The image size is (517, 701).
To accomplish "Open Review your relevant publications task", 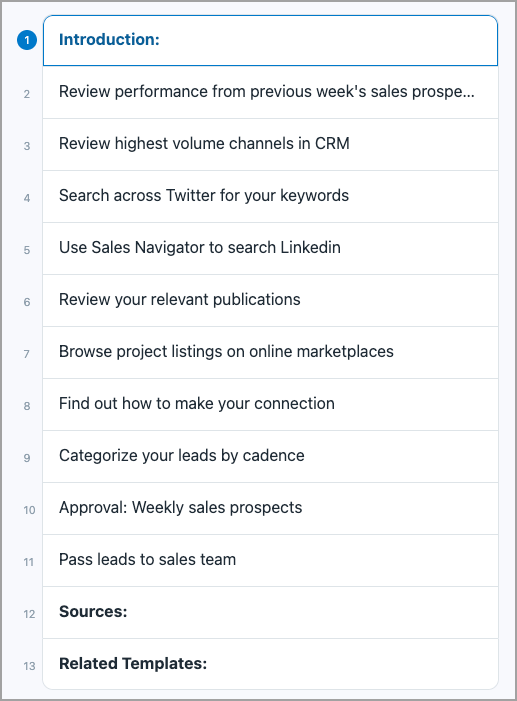I will tap(270, 300).
